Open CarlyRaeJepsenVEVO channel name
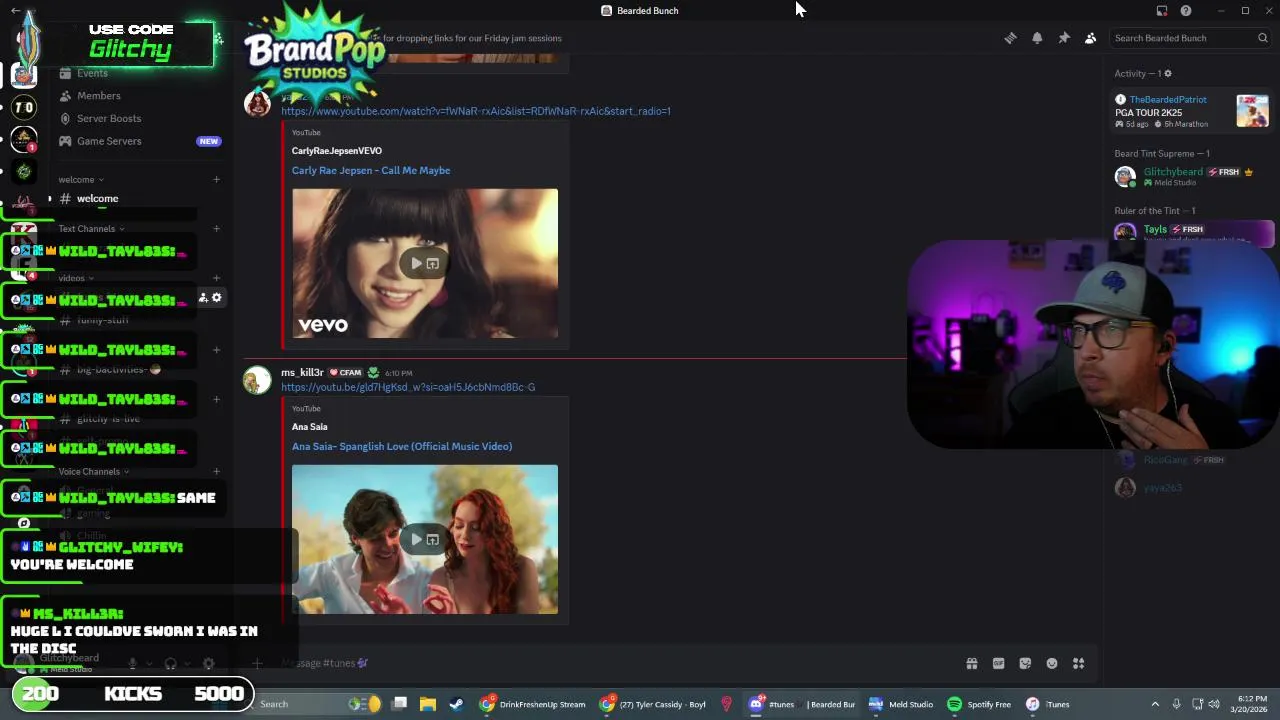The width and height of the screenshot is (1280, 720). (337, 151)
